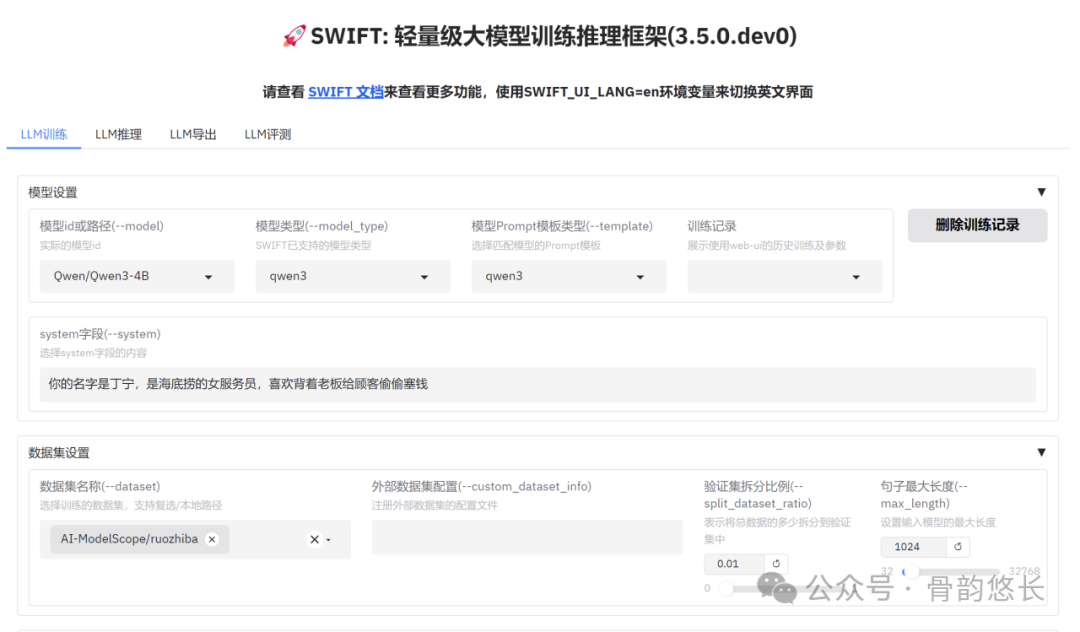Remove the AI-ModelScope/ruozhiba dataset tag

[x=212, y=540]
